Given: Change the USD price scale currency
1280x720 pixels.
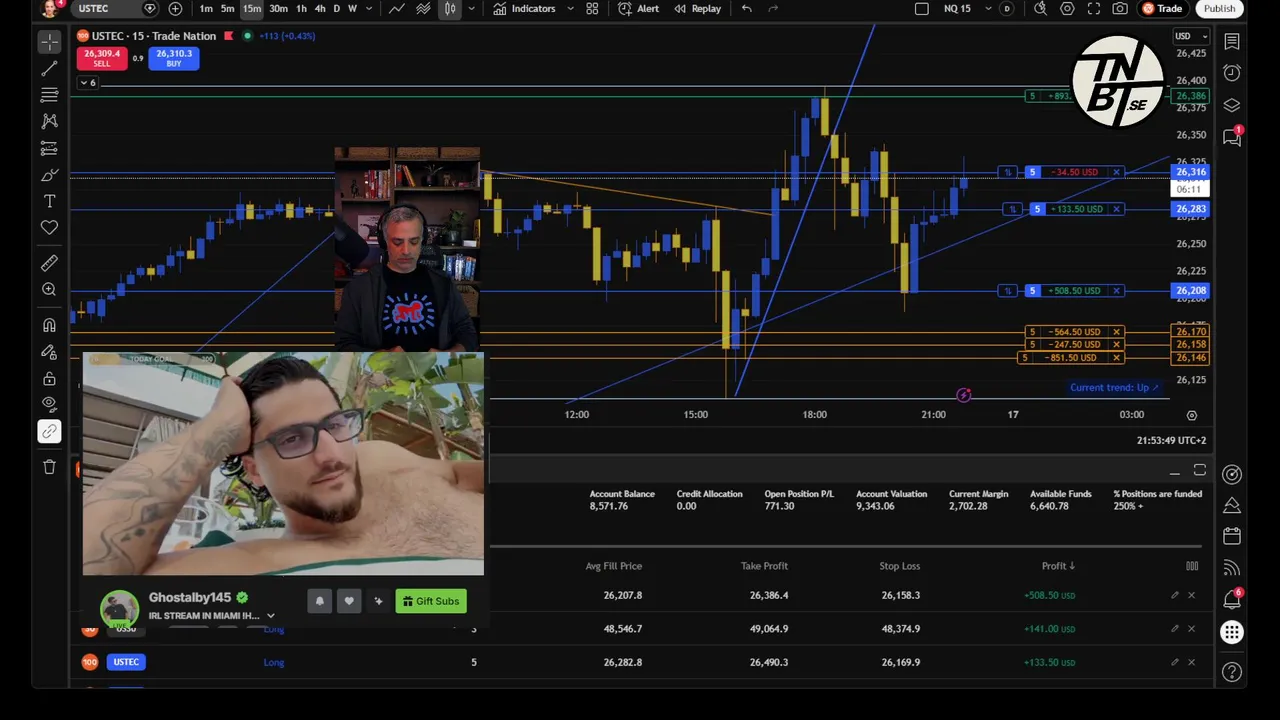Looking at the screenshot, I should pyautogui.click(x=1189, y=37).
